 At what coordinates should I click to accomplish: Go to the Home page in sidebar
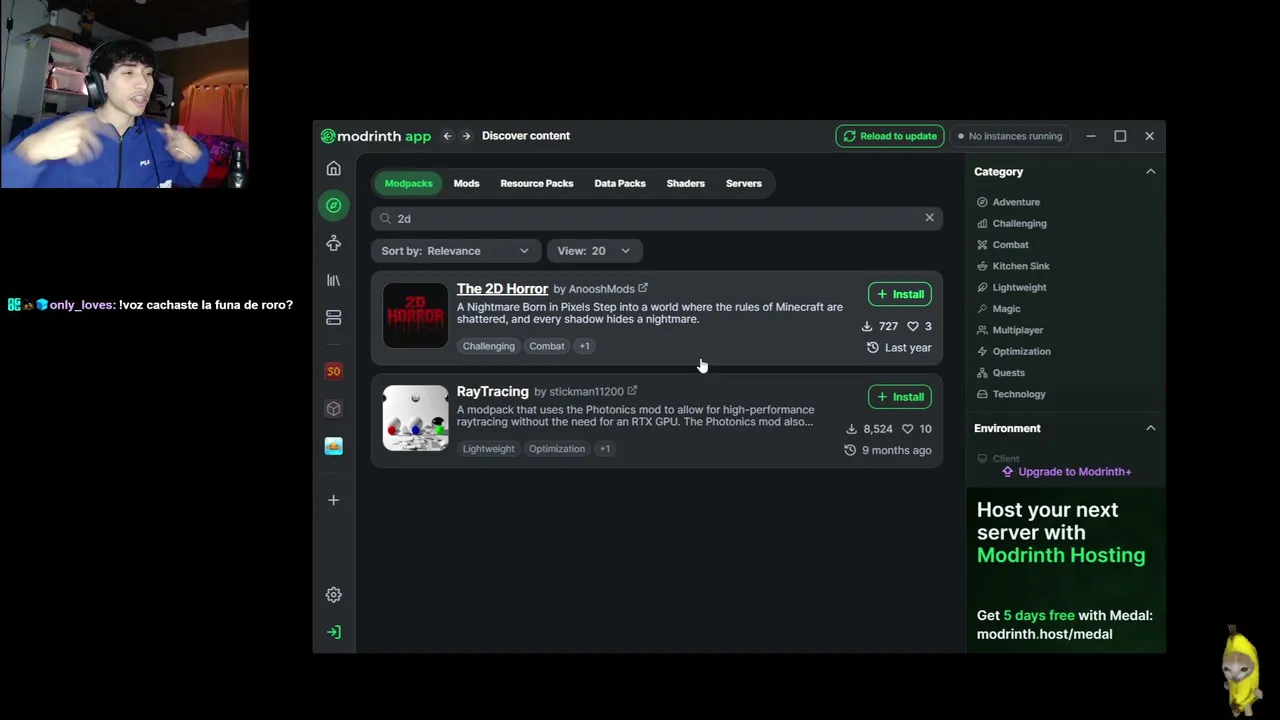(x=334, y=169)
